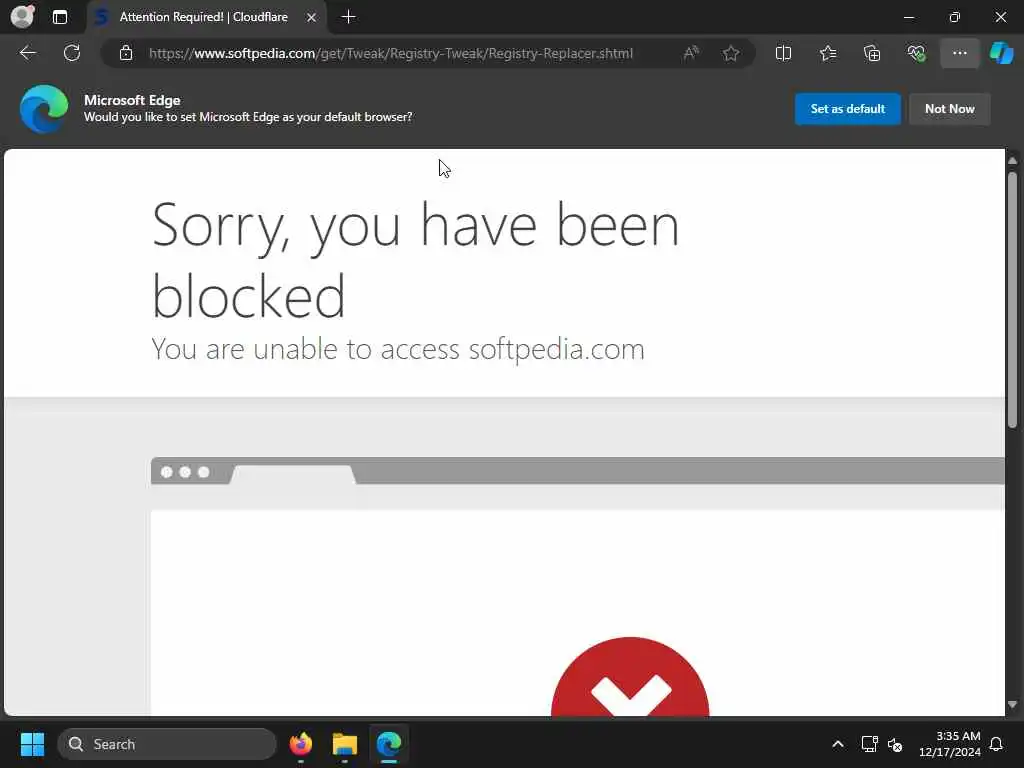The width and height of the screenshot is (1024, 768).
Task: Open File Explorer from taskbar
Action: 344,744
